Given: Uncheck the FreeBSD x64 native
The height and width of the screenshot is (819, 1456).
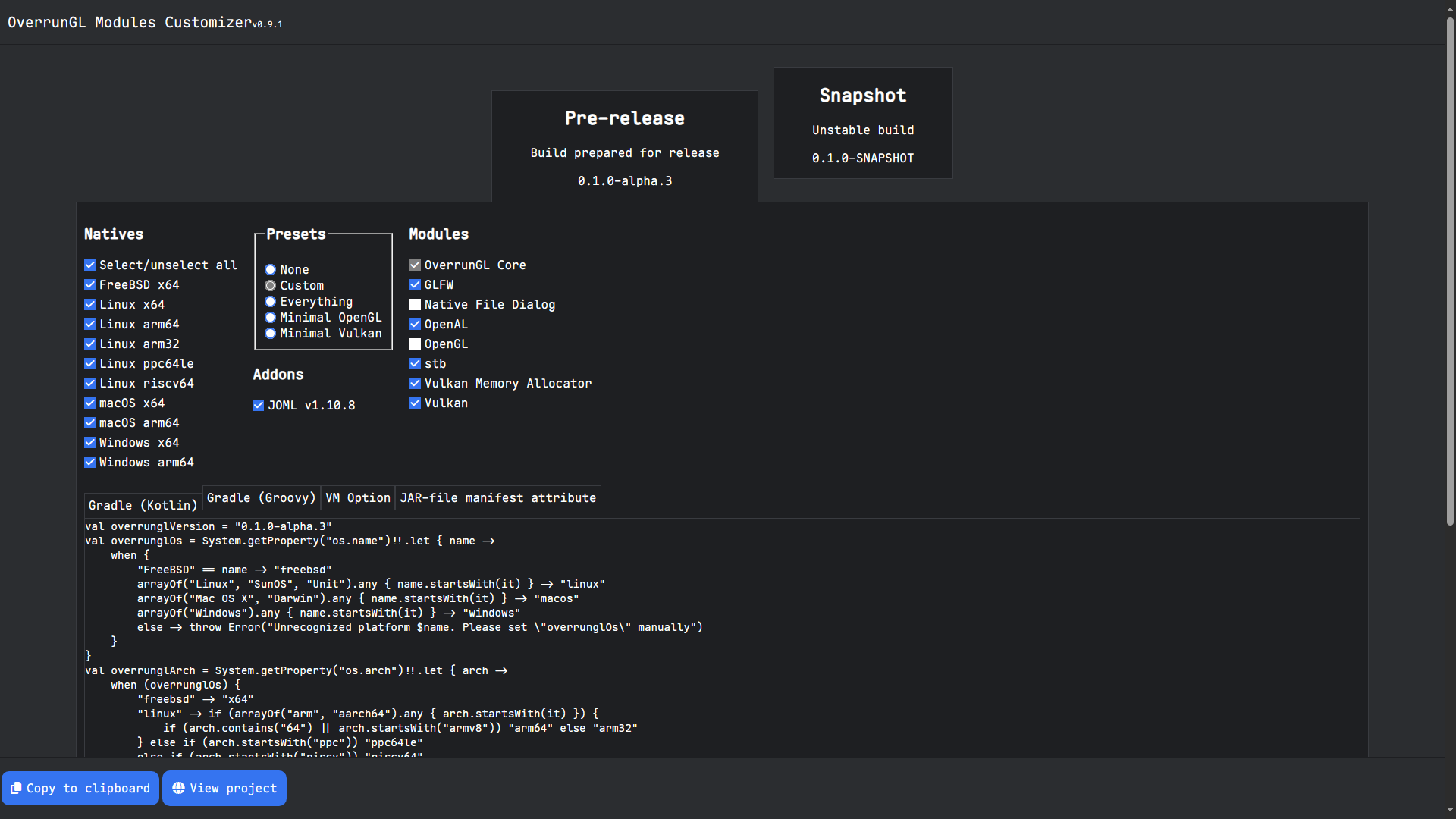Looking at the screenshot, I should click(90, 285).
